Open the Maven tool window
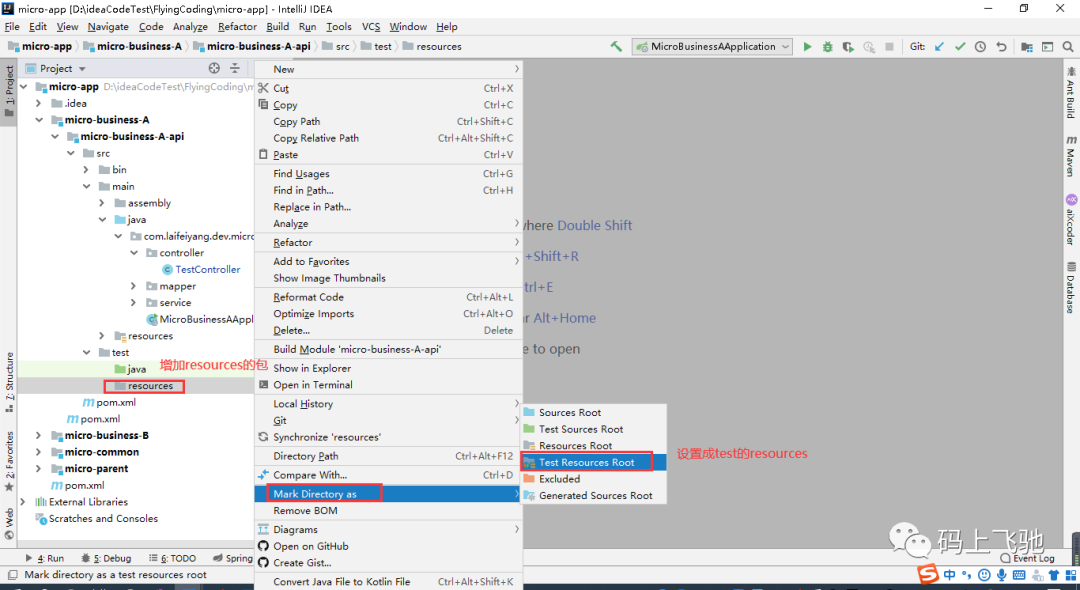The height and width of the screenshot is (590, 1080). (1070, 156)
